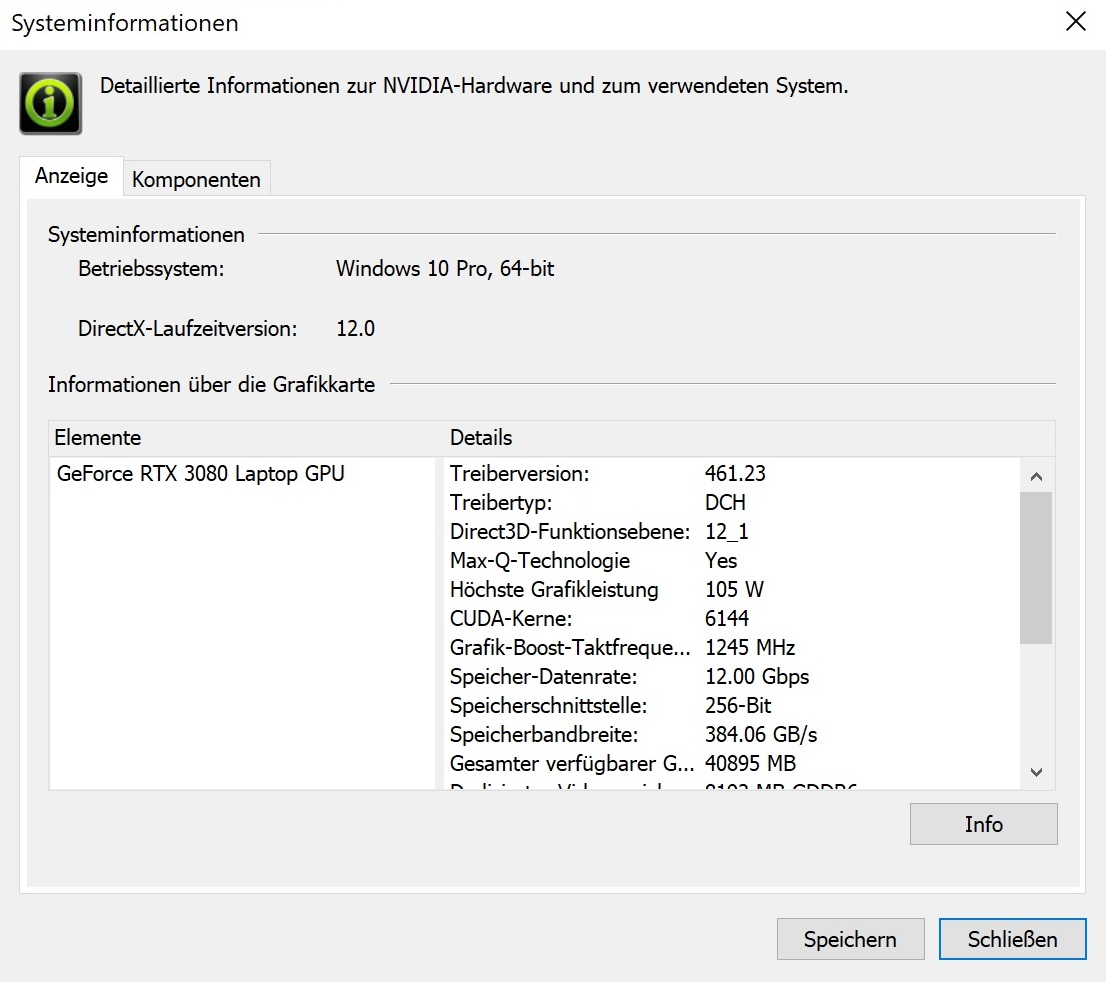Screen dimensions: 1106x982
Task: Click the Details column header
Action: click(x=481, y=438)
